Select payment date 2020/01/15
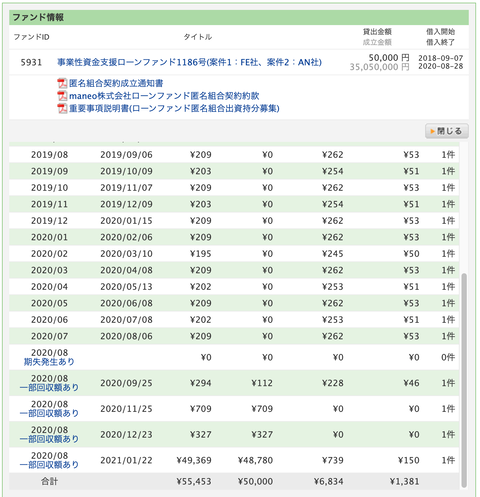Viewport: 480px width, 497px height. [126, 221]
